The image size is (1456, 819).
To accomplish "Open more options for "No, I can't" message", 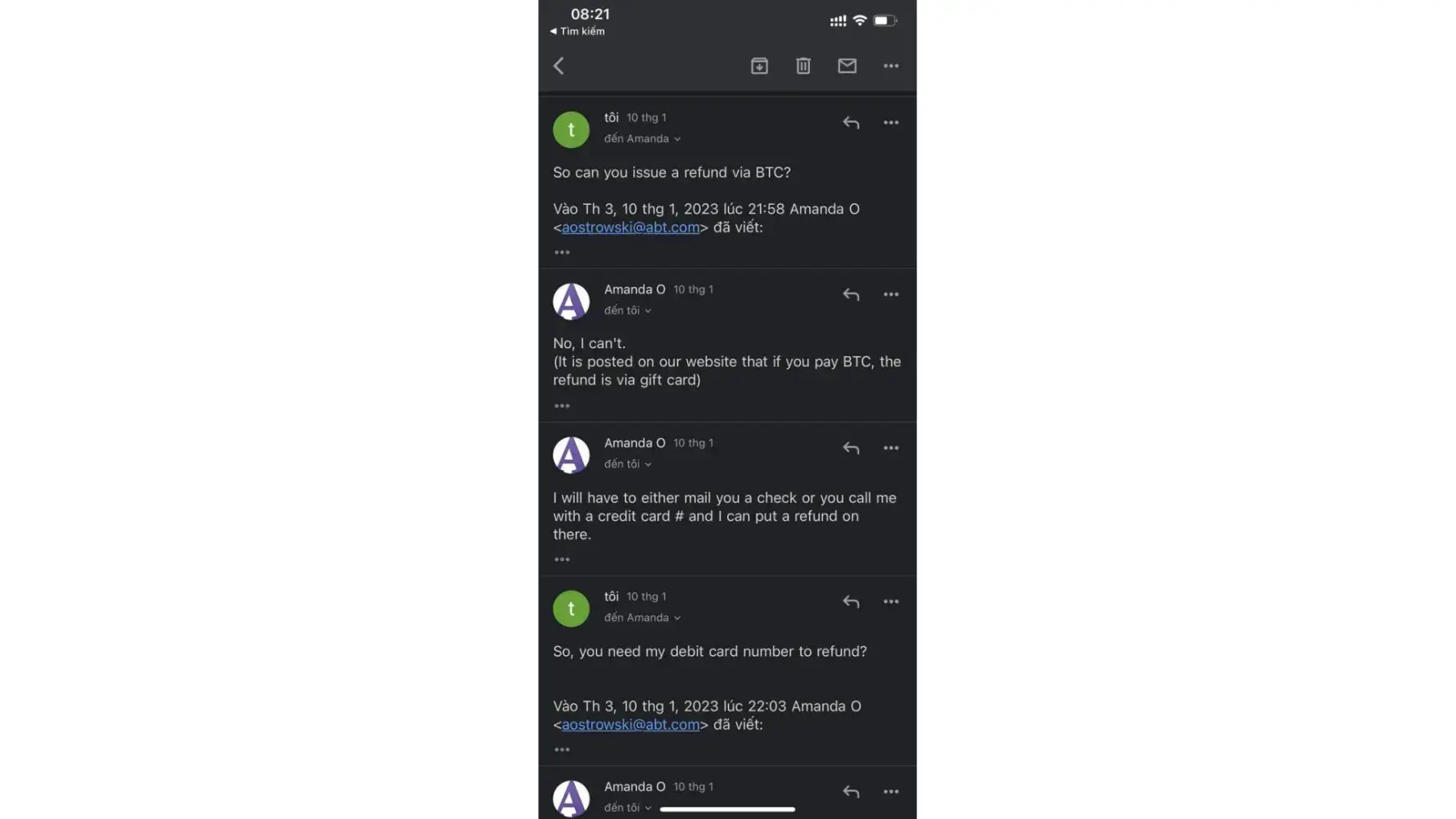I will 891,295.
